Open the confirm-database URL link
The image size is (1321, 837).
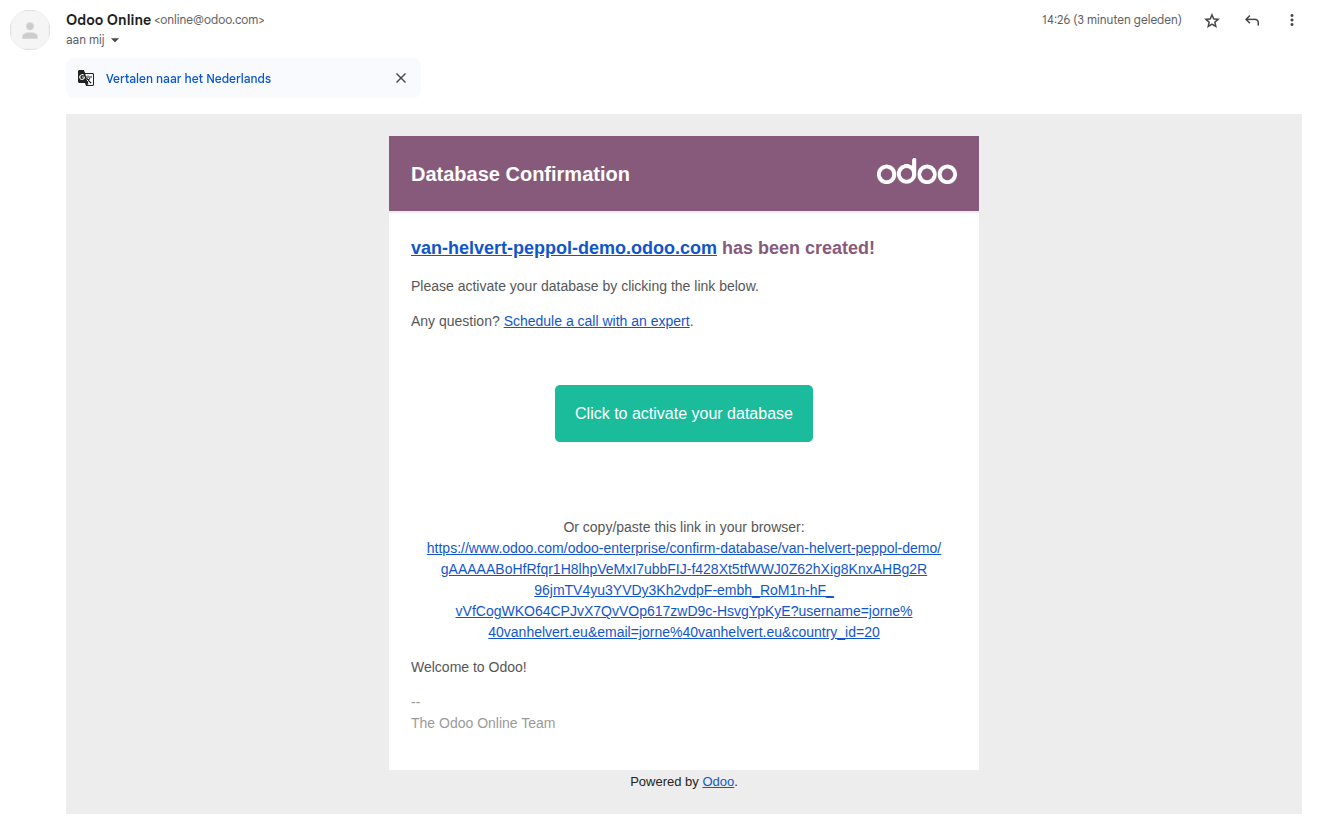684,590
